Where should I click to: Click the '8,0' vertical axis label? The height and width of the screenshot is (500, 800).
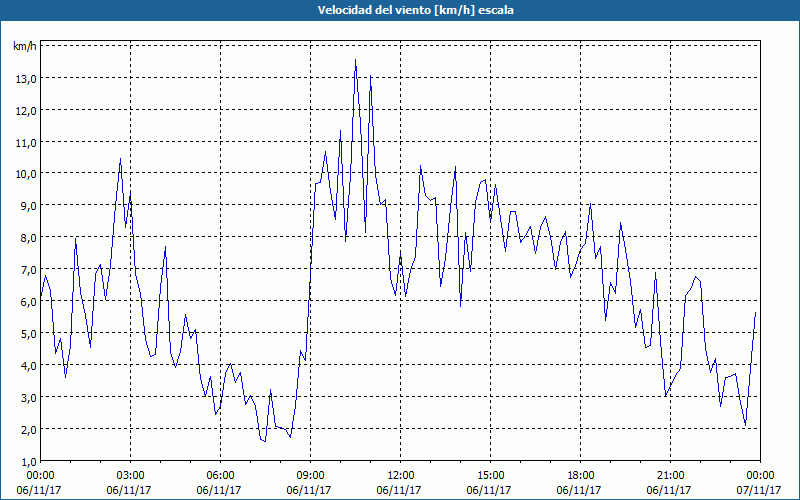pos(29,238)
